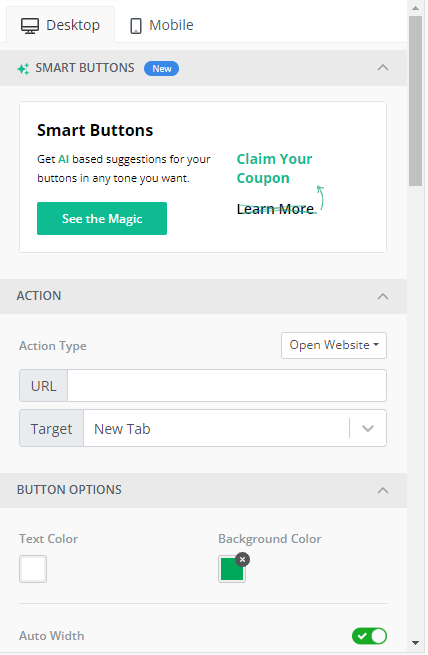Screen dimensions: 428x655
Task: Open the Target New Tab dropdown
Action: (x=235, y=428)
